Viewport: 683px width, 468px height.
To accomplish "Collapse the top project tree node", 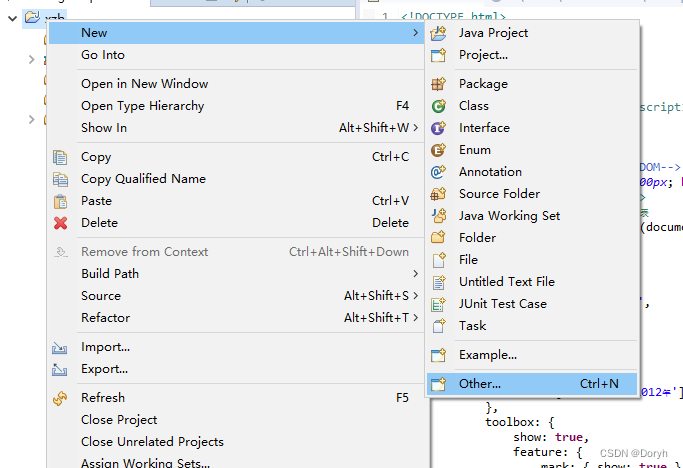I will [13, 18].
